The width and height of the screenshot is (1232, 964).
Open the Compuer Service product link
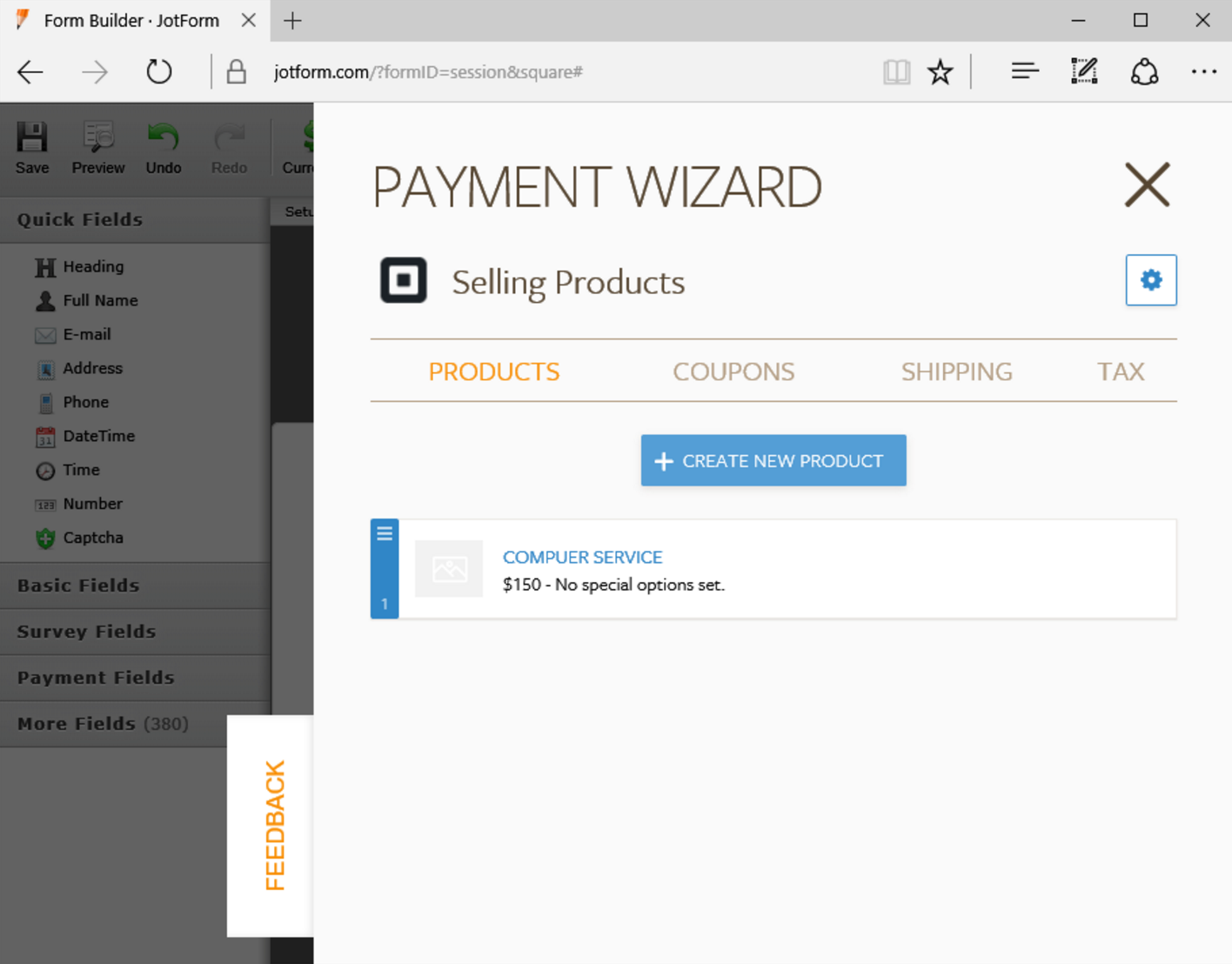pos(582,557)
